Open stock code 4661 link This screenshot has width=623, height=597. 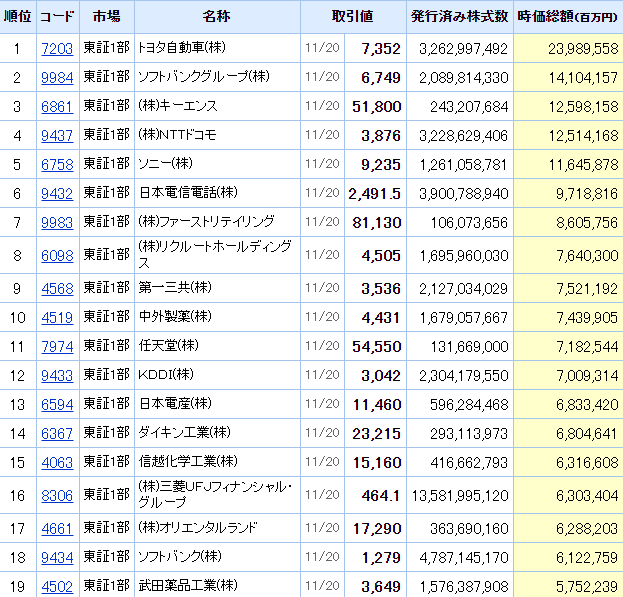click(x=57, y=528)
